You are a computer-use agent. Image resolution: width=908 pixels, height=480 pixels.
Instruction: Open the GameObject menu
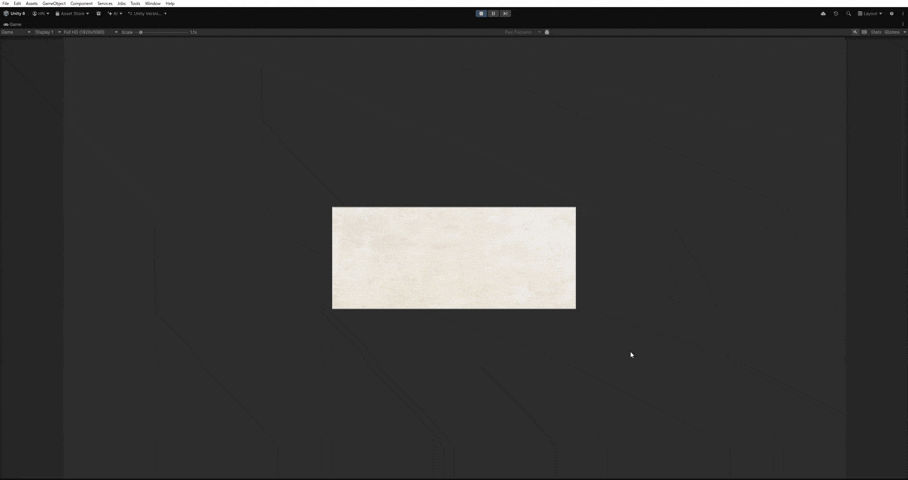54,3
